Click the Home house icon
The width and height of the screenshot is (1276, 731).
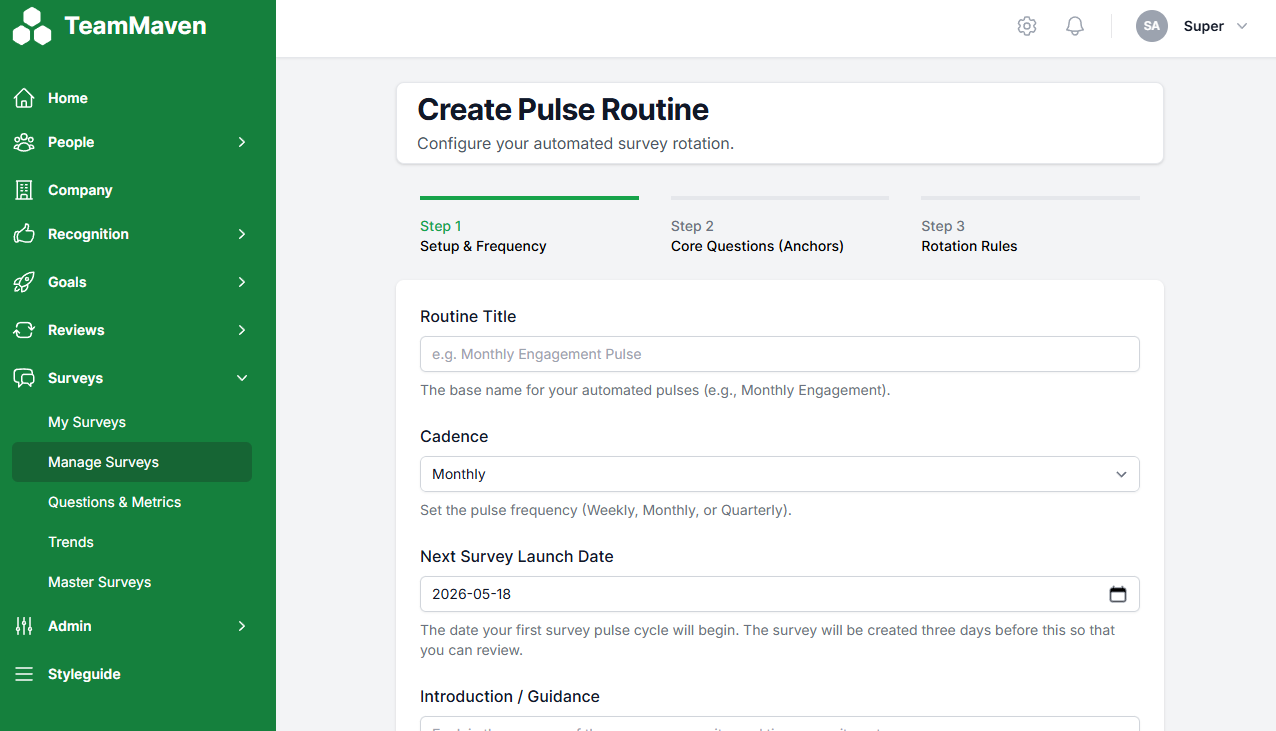click(24, 98)
